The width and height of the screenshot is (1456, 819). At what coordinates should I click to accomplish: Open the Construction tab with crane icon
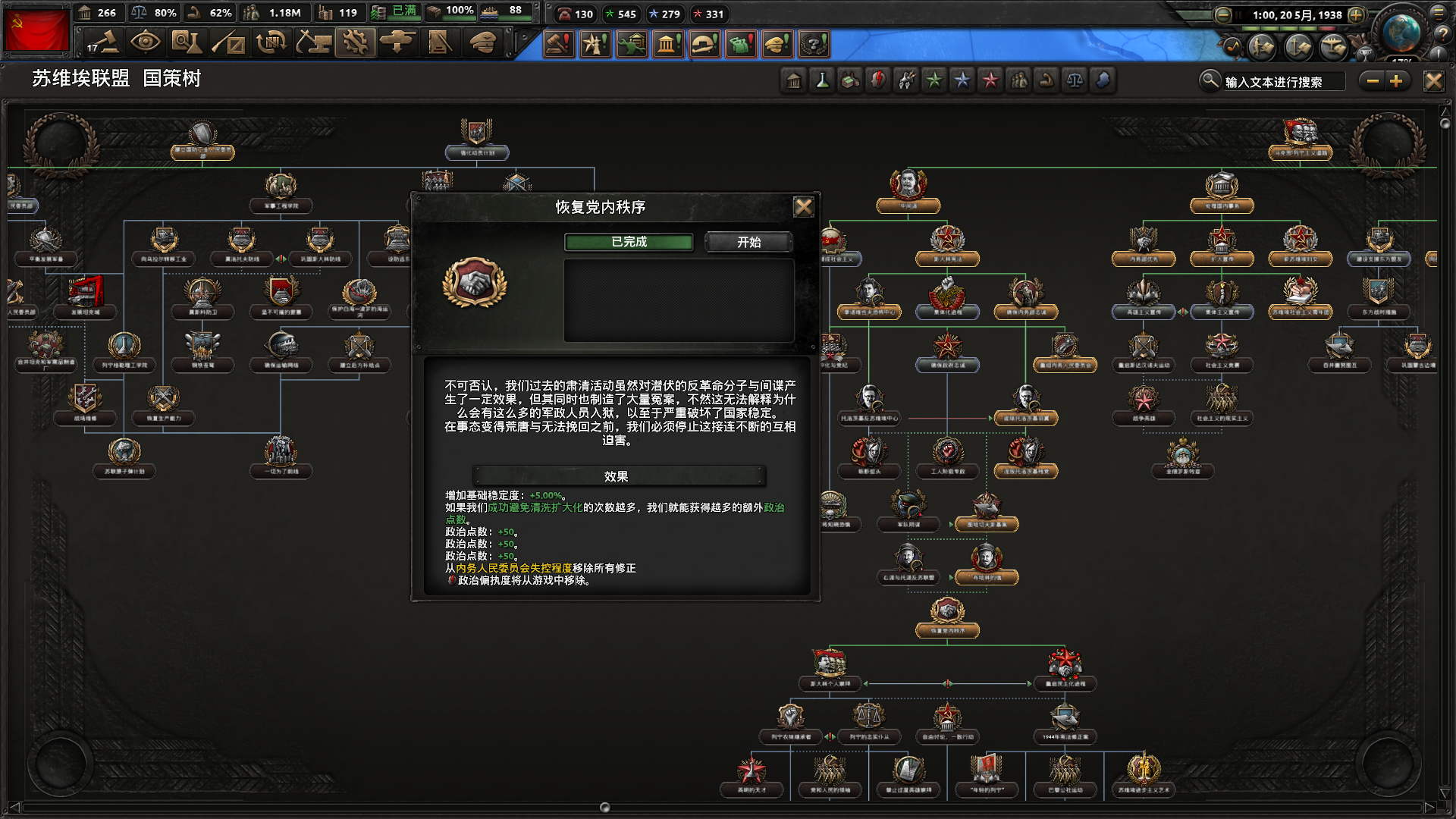tap(313, 42)
